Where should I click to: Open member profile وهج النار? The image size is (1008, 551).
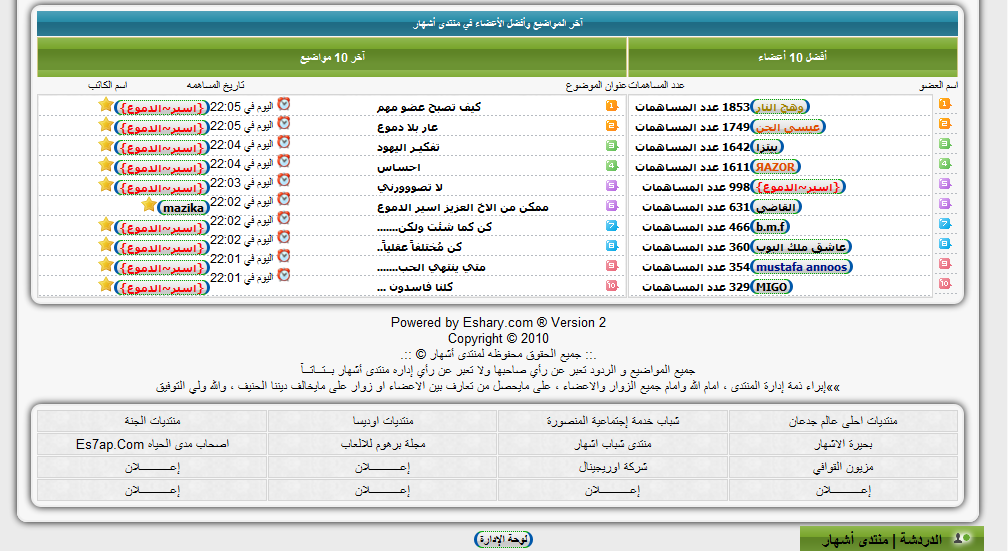[x=780, y=107]
